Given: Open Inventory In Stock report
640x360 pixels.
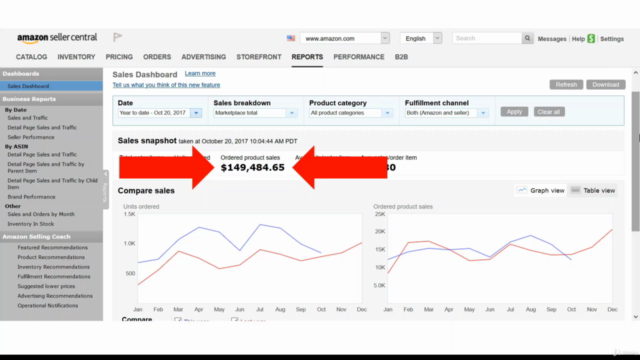Looking at the screenshot, I should pyautogui.click(x=31, y=224).
